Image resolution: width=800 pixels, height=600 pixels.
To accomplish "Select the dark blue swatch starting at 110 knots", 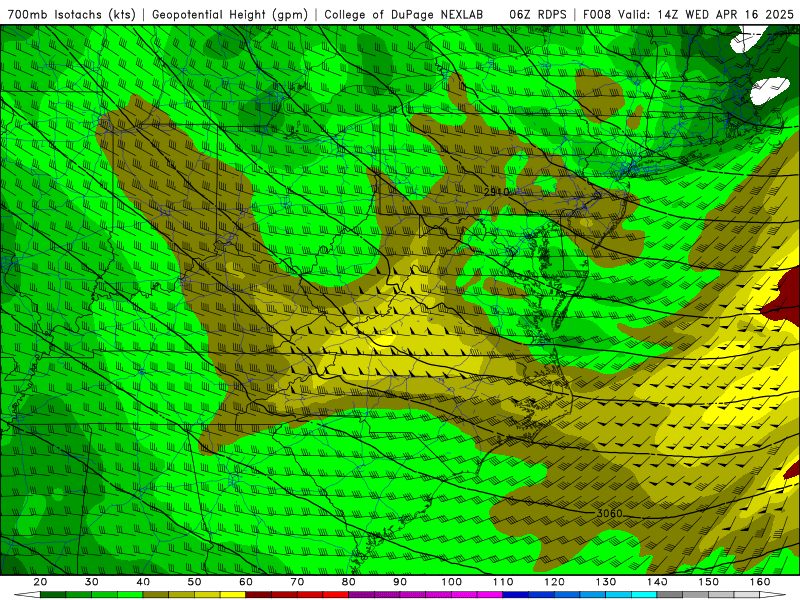I will point(515,594).
